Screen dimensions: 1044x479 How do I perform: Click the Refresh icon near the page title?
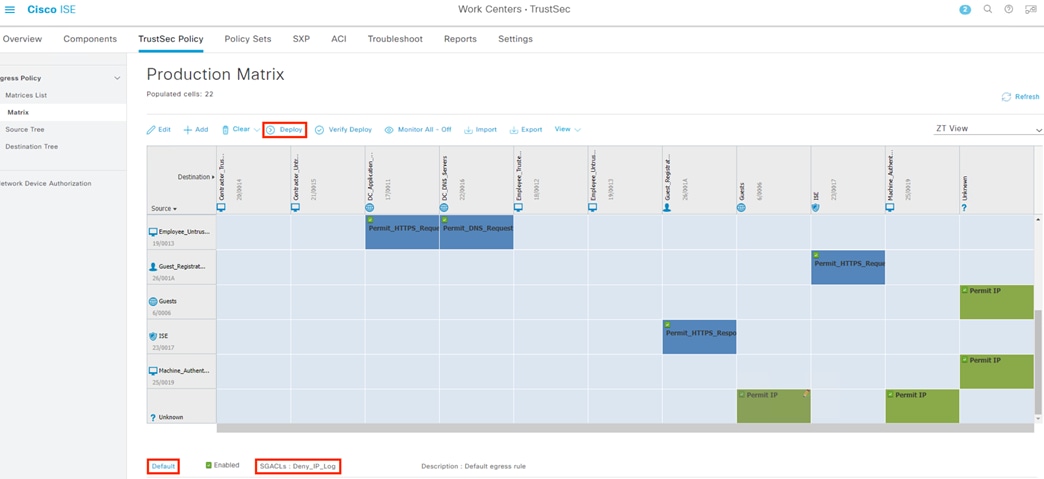(1006, 97)
